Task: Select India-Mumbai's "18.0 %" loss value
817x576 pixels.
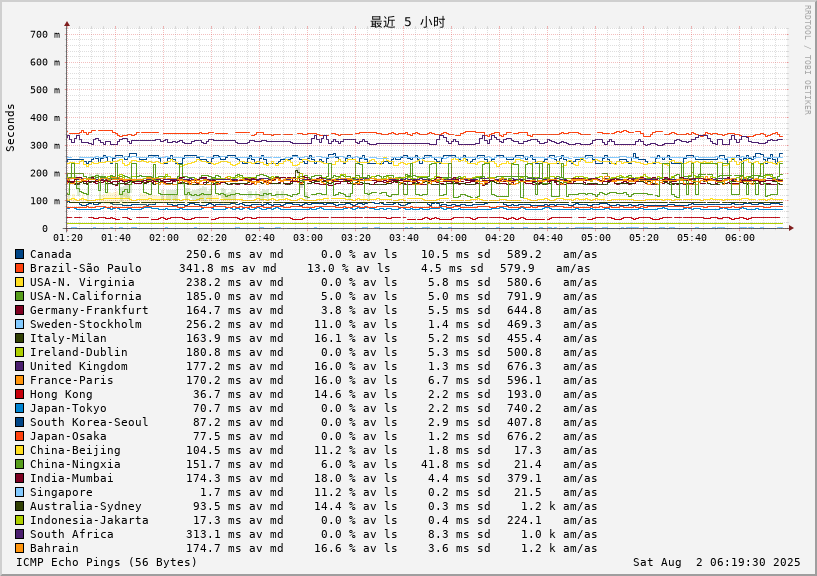Action: pos(335,479)
